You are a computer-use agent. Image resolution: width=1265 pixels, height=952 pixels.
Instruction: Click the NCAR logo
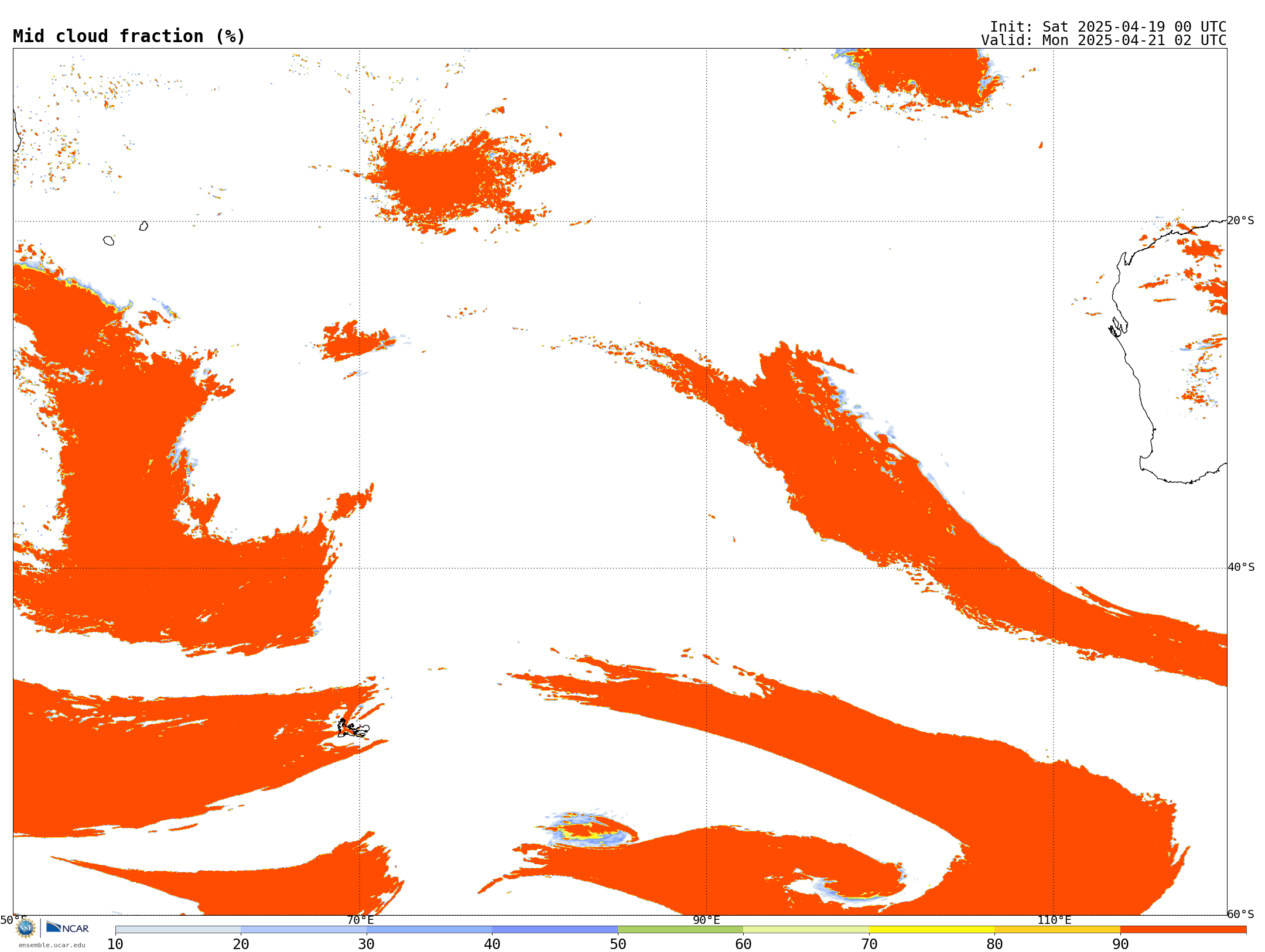click(x=67, y=927)
